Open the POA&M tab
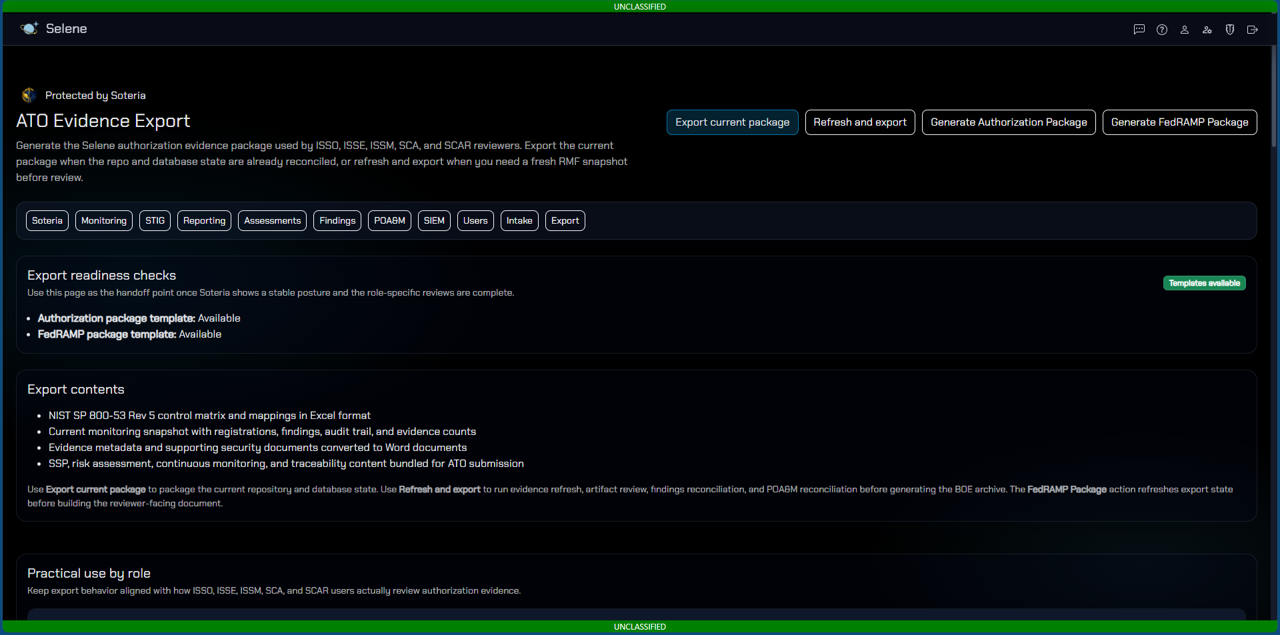Viewport: 1280px width, 635px height. pos(389,221)
